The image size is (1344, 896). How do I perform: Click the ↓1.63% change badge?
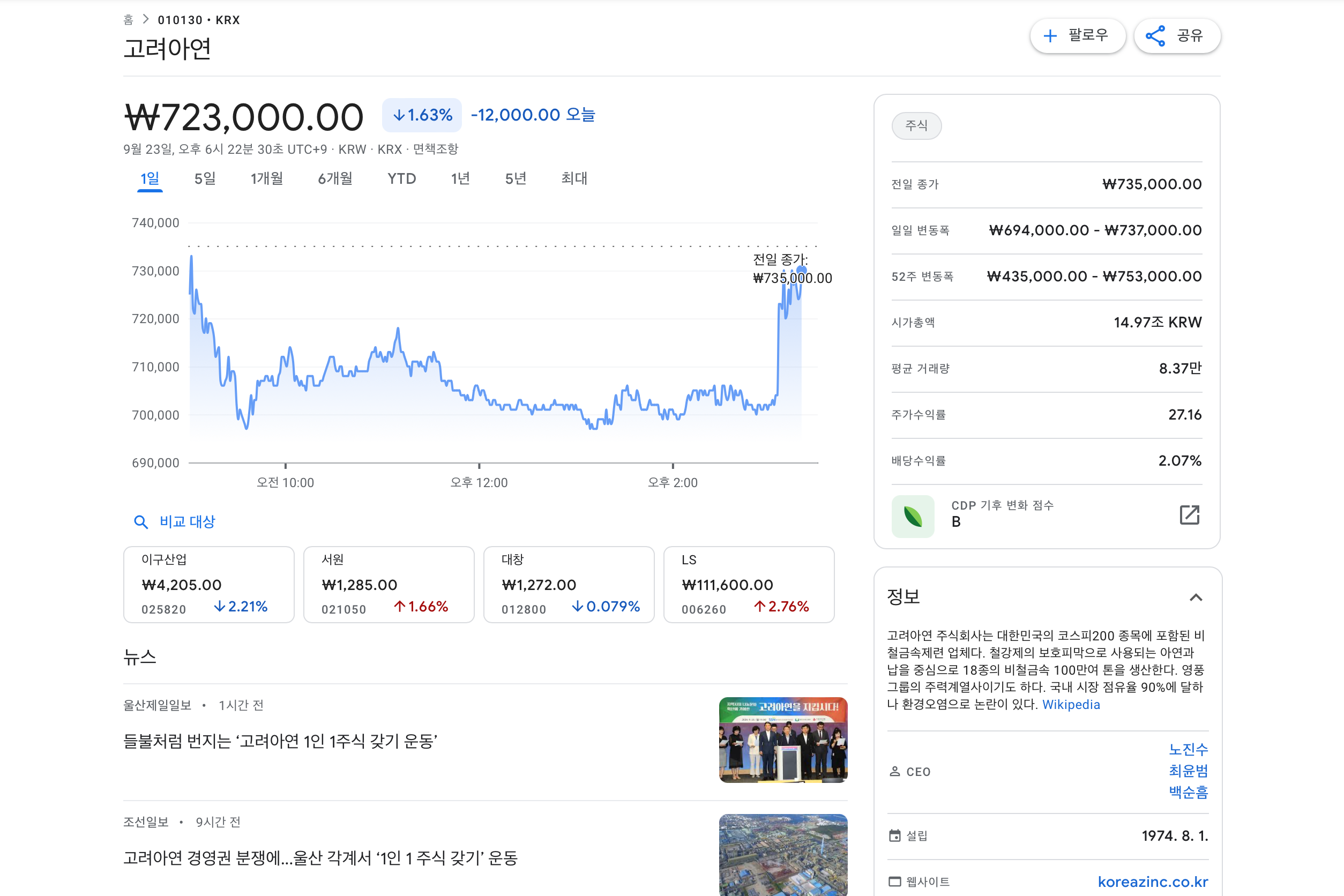(422, 115)
